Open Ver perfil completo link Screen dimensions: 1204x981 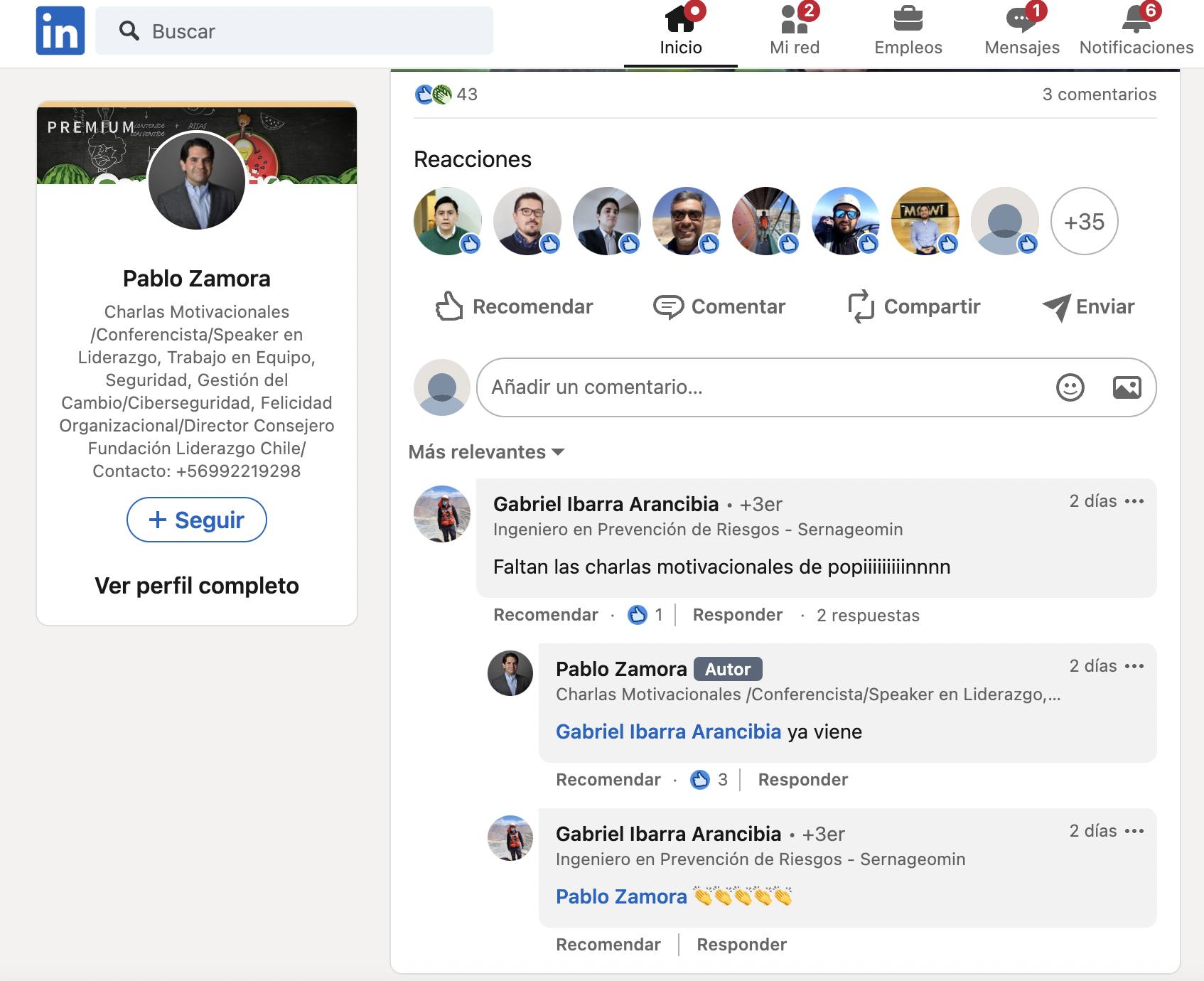(x=197, y=586)
